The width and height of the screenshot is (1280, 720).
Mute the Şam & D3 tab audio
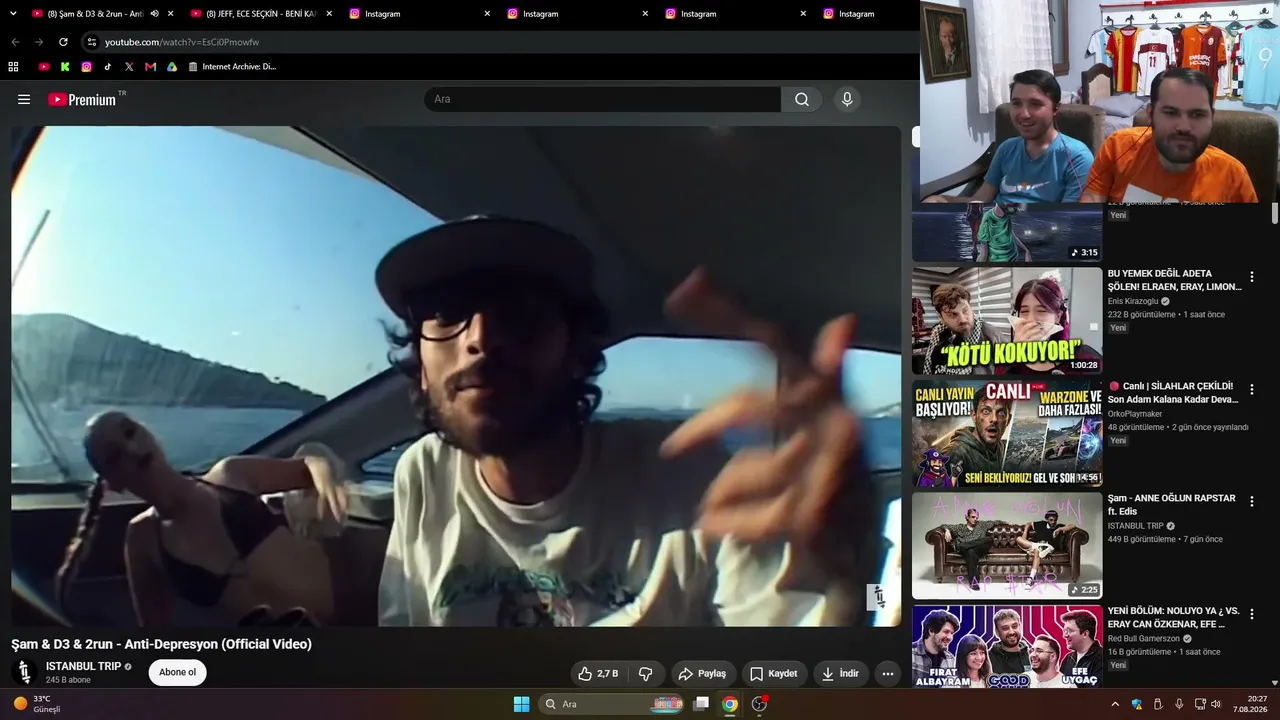[x=154, y=14]
